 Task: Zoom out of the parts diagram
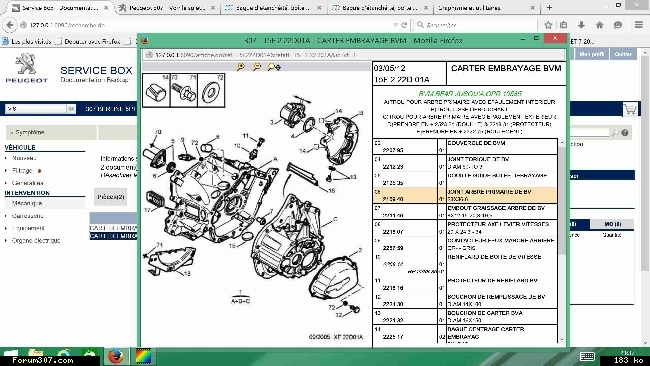pos(257,67)
